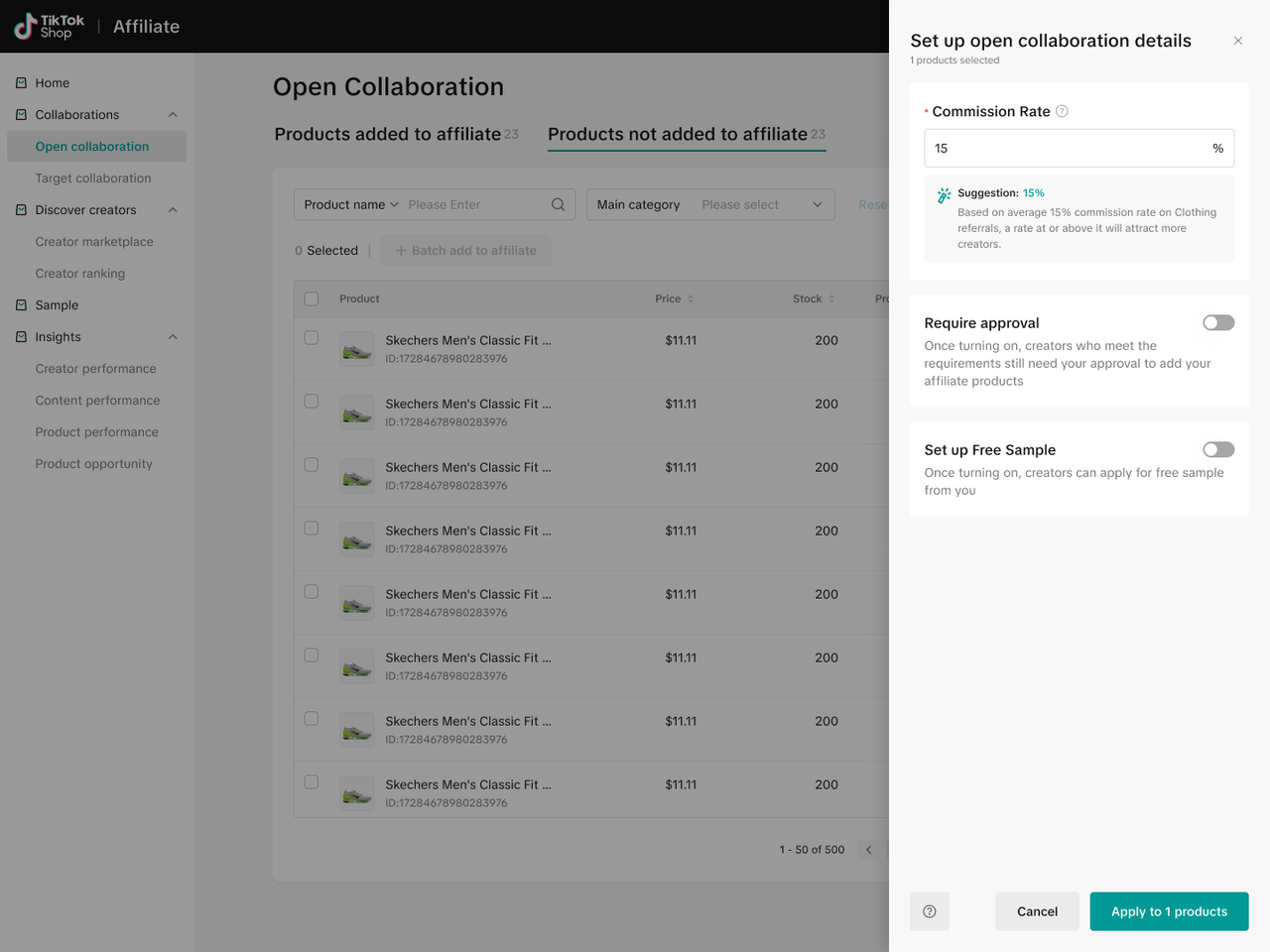Click the Stock column sort icon
1270x952 pixels.
pyautogui.click(x=831, y=298)
